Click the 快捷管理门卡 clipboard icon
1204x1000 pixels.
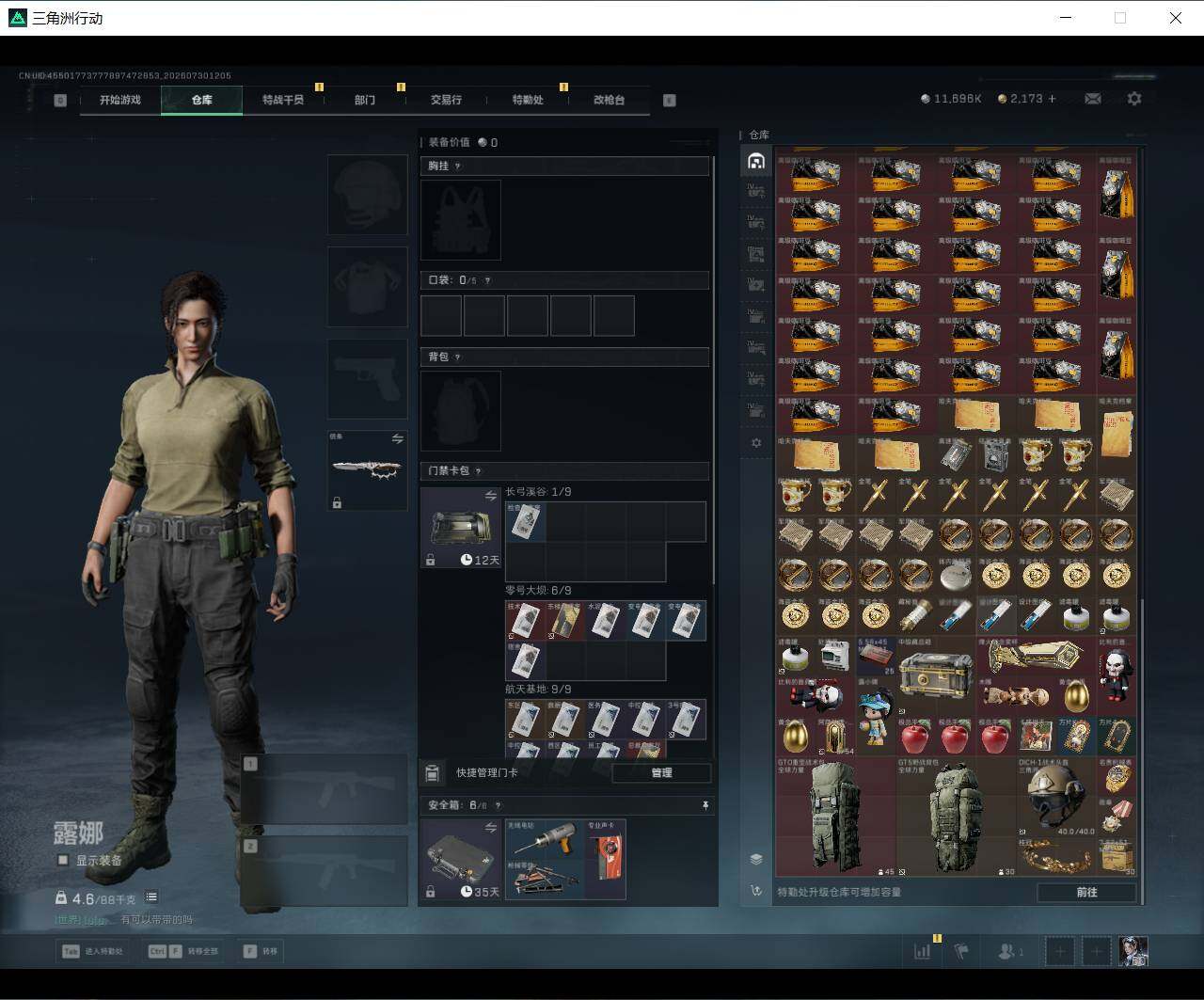coord(432,773)
